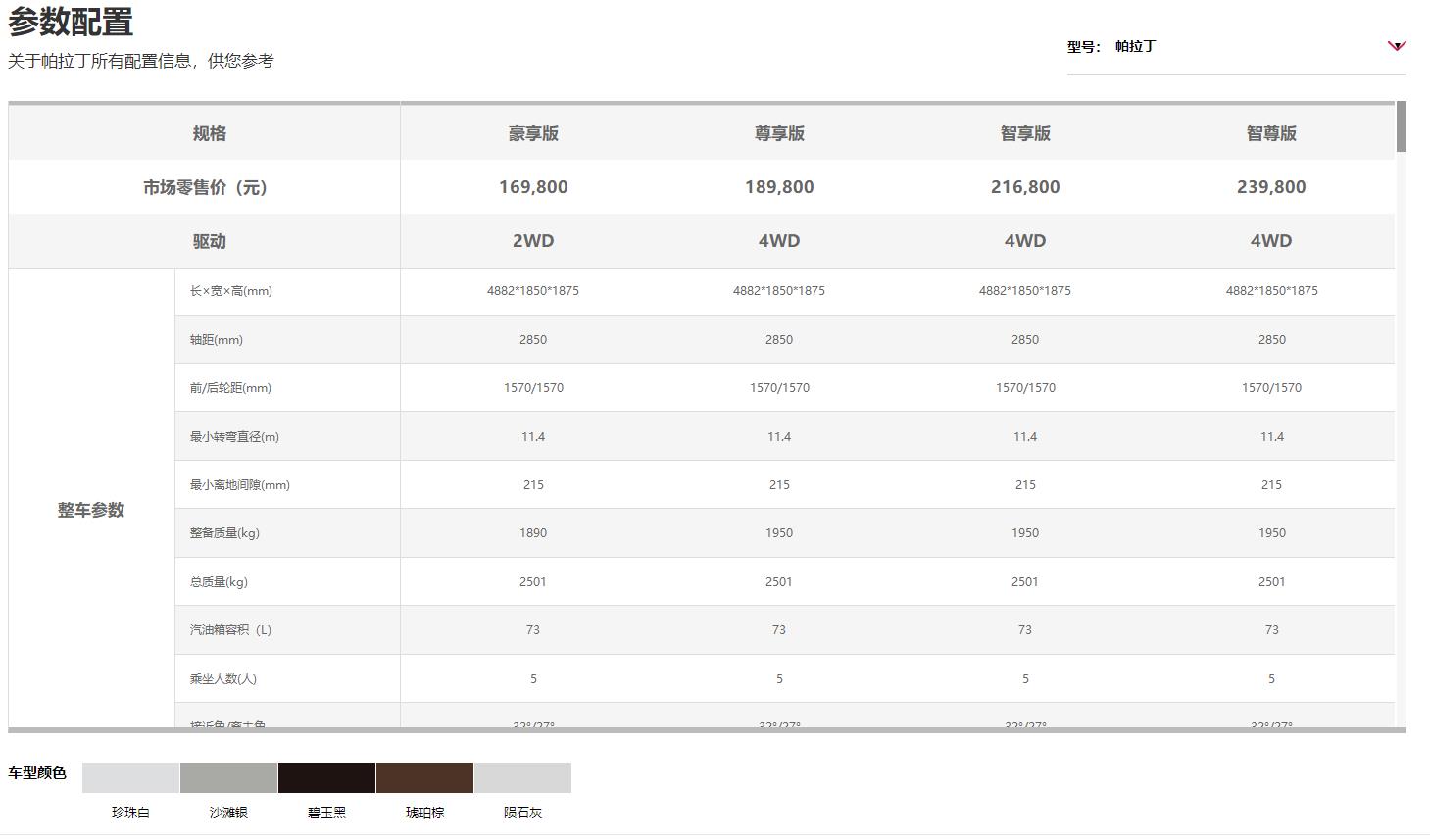The width and height of the screenshot is (1430, 840).
Task: Select the 沙滩银 color swatch
Action: tap(228, 777)
